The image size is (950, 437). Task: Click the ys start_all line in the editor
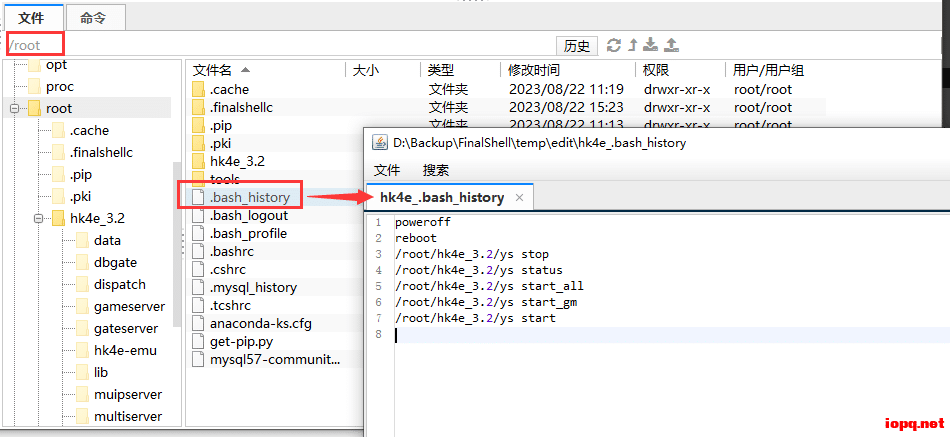[490, 286]
